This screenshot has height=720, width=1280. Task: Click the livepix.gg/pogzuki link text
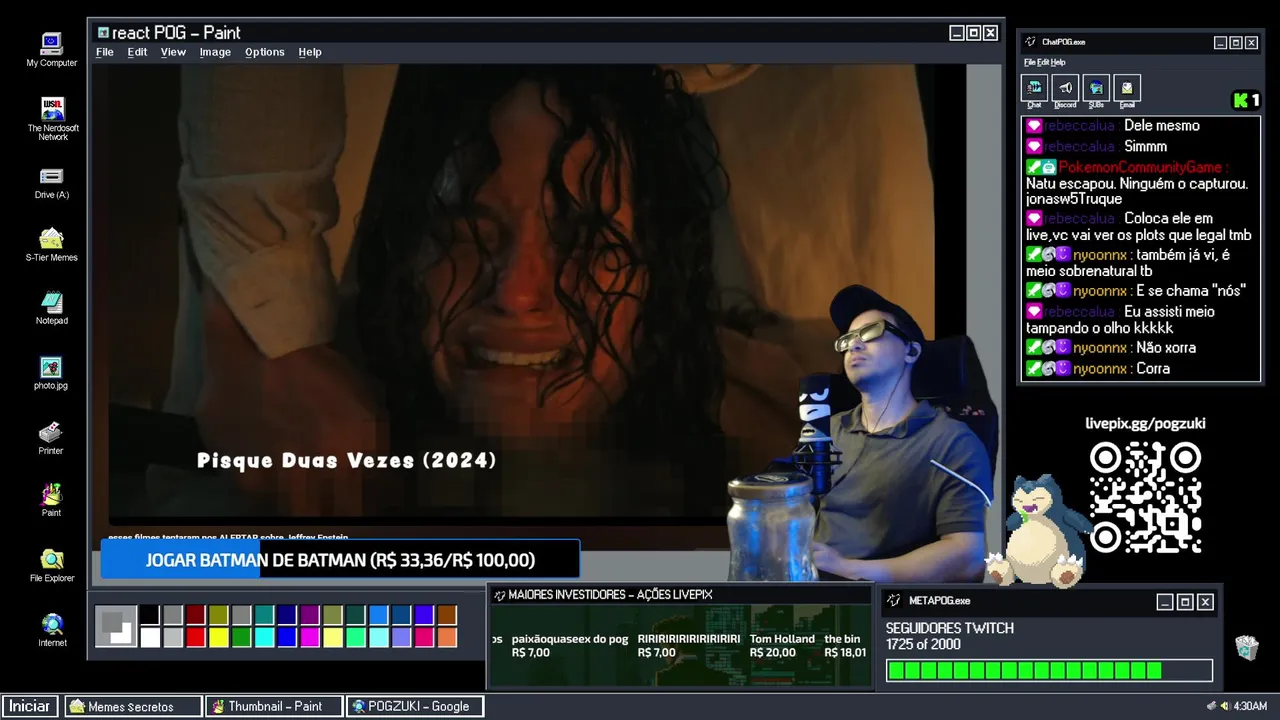tap(1145, 423)
